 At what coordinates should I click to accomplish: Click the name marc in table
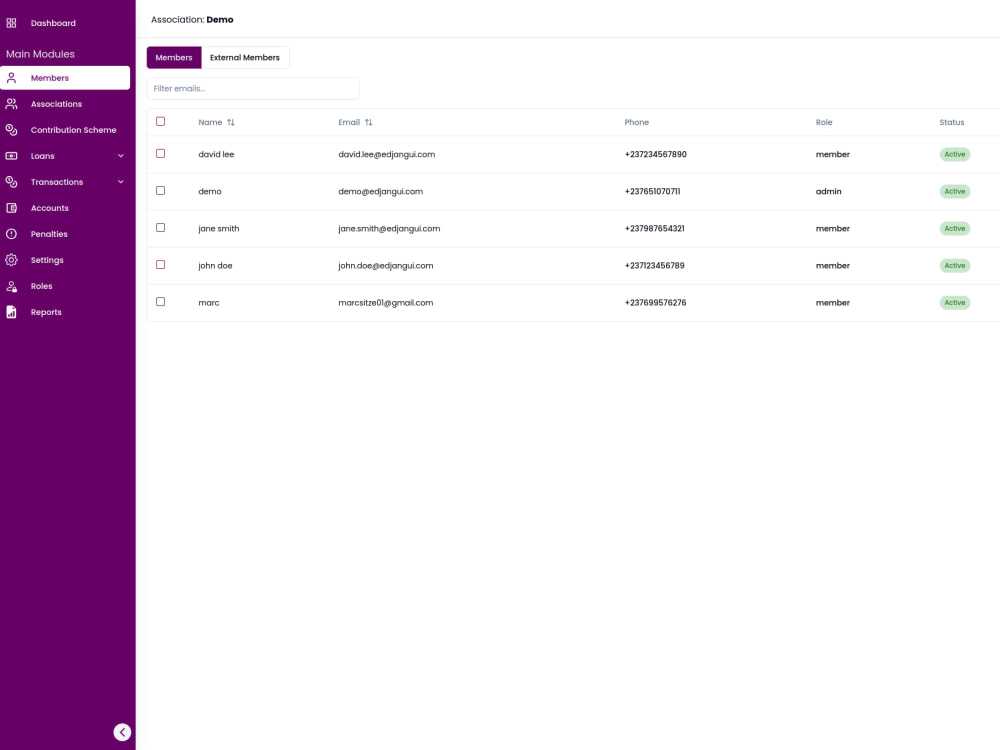tap(209, 302)
